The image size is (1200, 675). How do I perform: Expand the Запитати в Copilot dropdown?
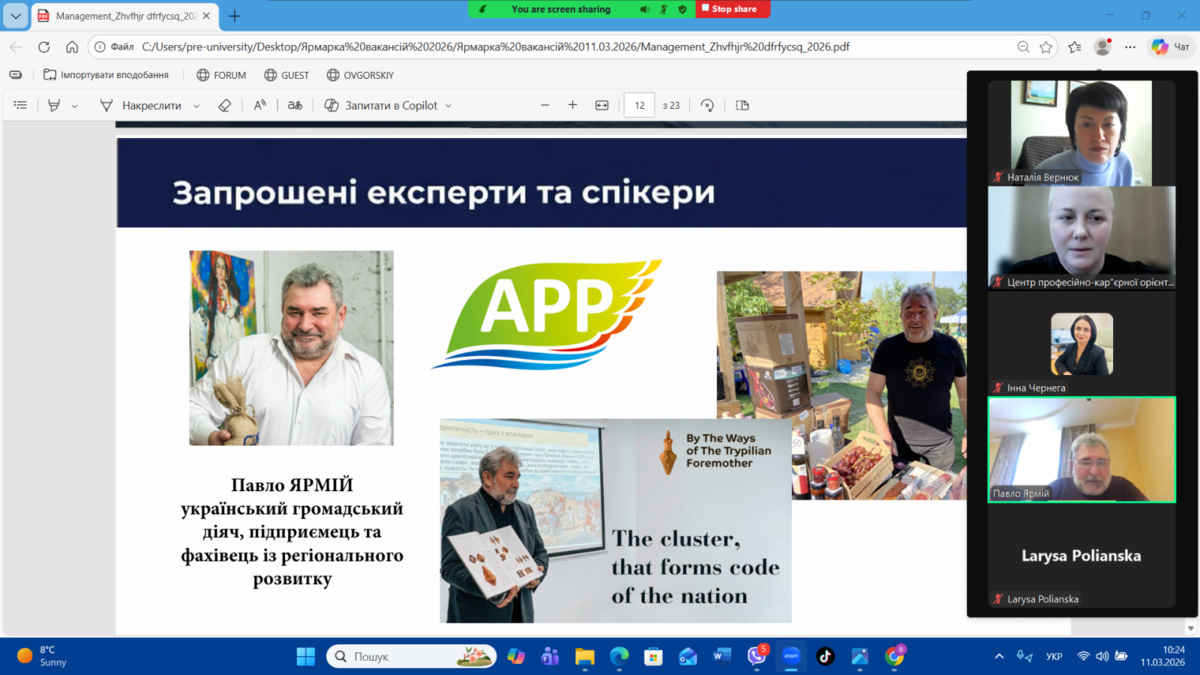pyautogui.click(x=448, y=106)
